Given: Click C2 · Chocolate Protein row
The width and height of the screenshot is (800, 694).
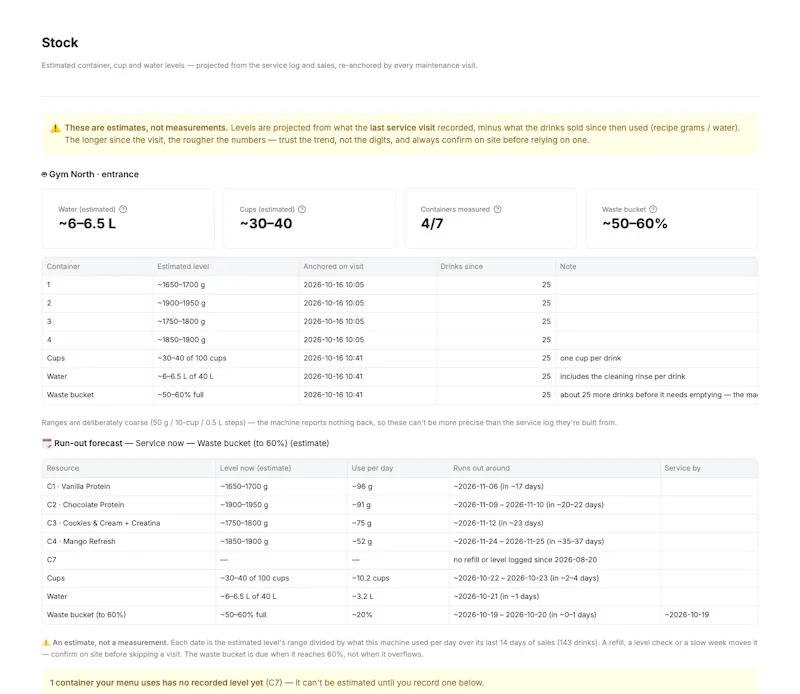Looking at the screenshot, I should pos(400,505).
